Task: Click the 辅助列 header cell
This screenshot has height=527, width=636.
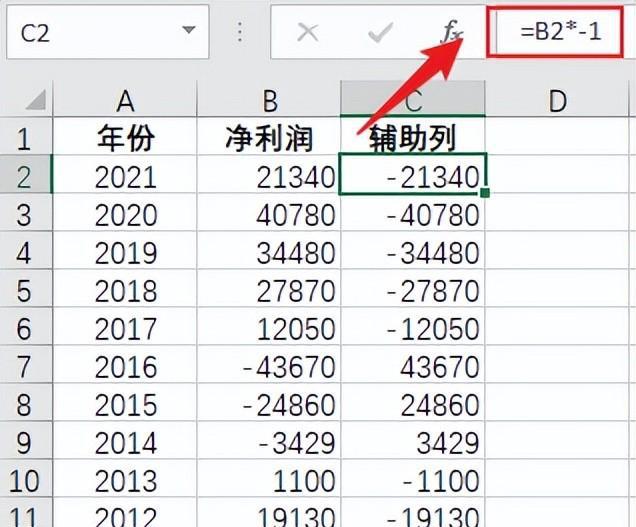Action: 413,136
